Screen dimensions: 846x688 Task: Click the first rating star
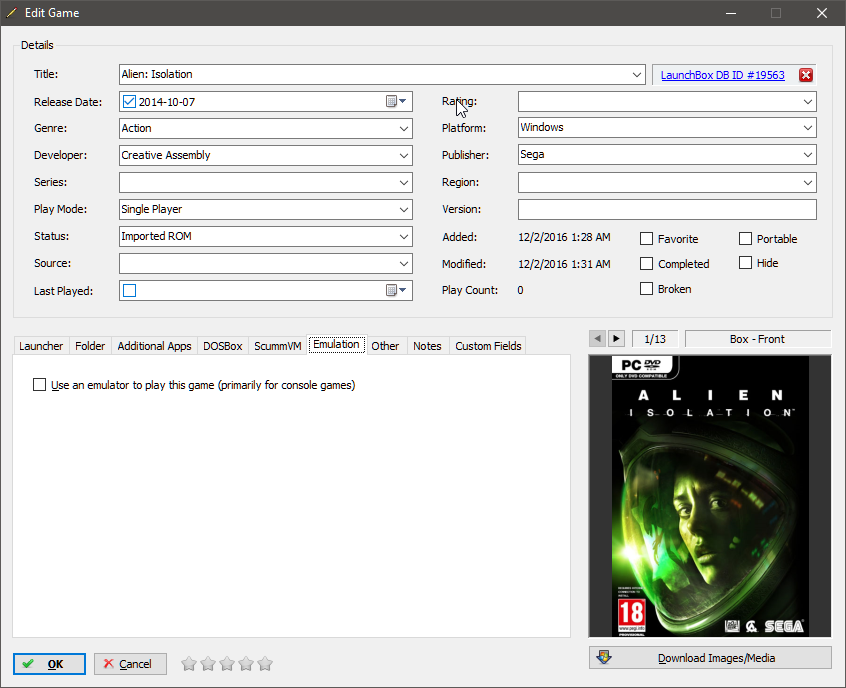189,664
